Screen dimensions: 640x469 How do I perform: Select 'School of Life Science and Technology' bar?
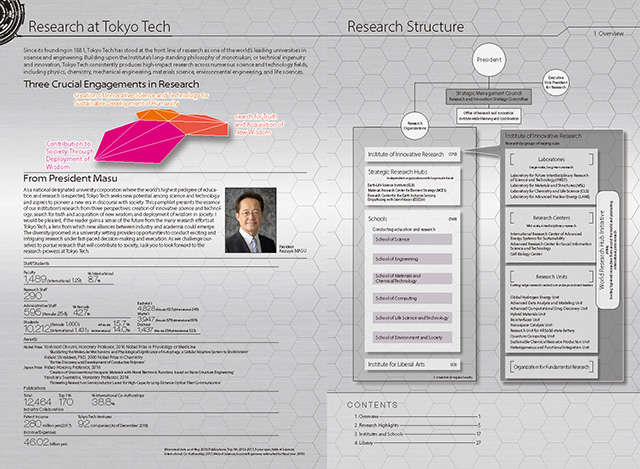(x=412, y=318)
